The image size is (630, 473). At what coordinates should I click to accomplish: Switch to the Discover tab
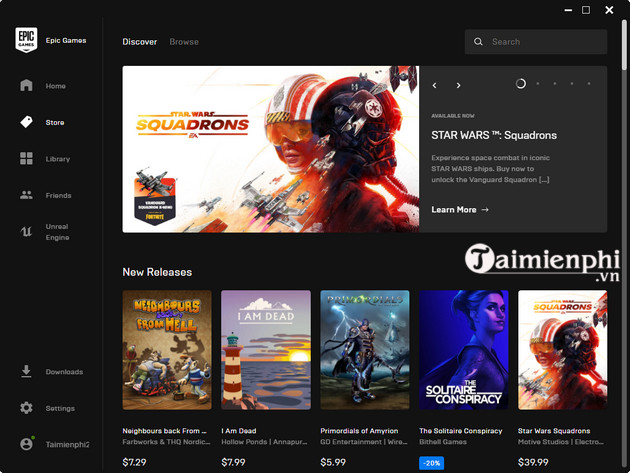(x=139, y=42)
